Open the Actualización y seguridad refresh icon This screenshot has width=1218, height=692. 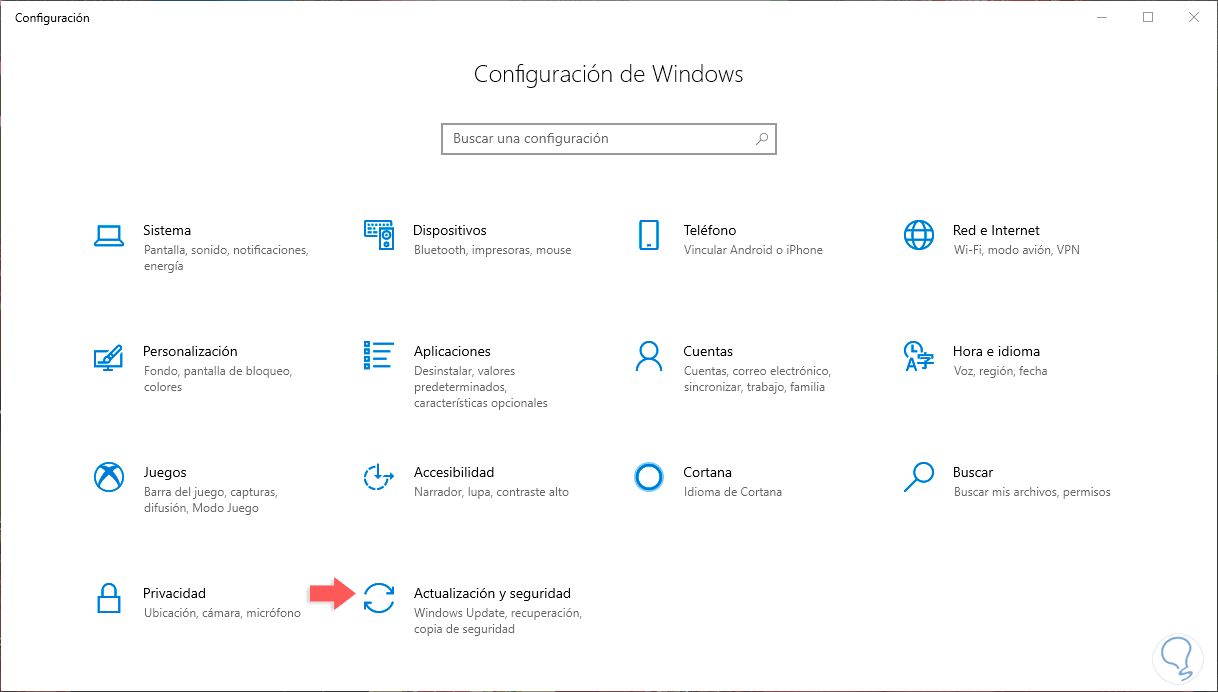click(379, 598)
